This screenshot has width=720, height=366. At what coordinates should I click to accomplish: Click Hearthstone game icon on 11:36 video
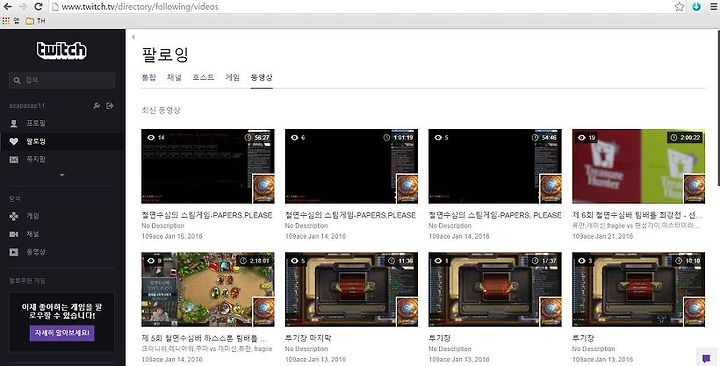point(407,312)
